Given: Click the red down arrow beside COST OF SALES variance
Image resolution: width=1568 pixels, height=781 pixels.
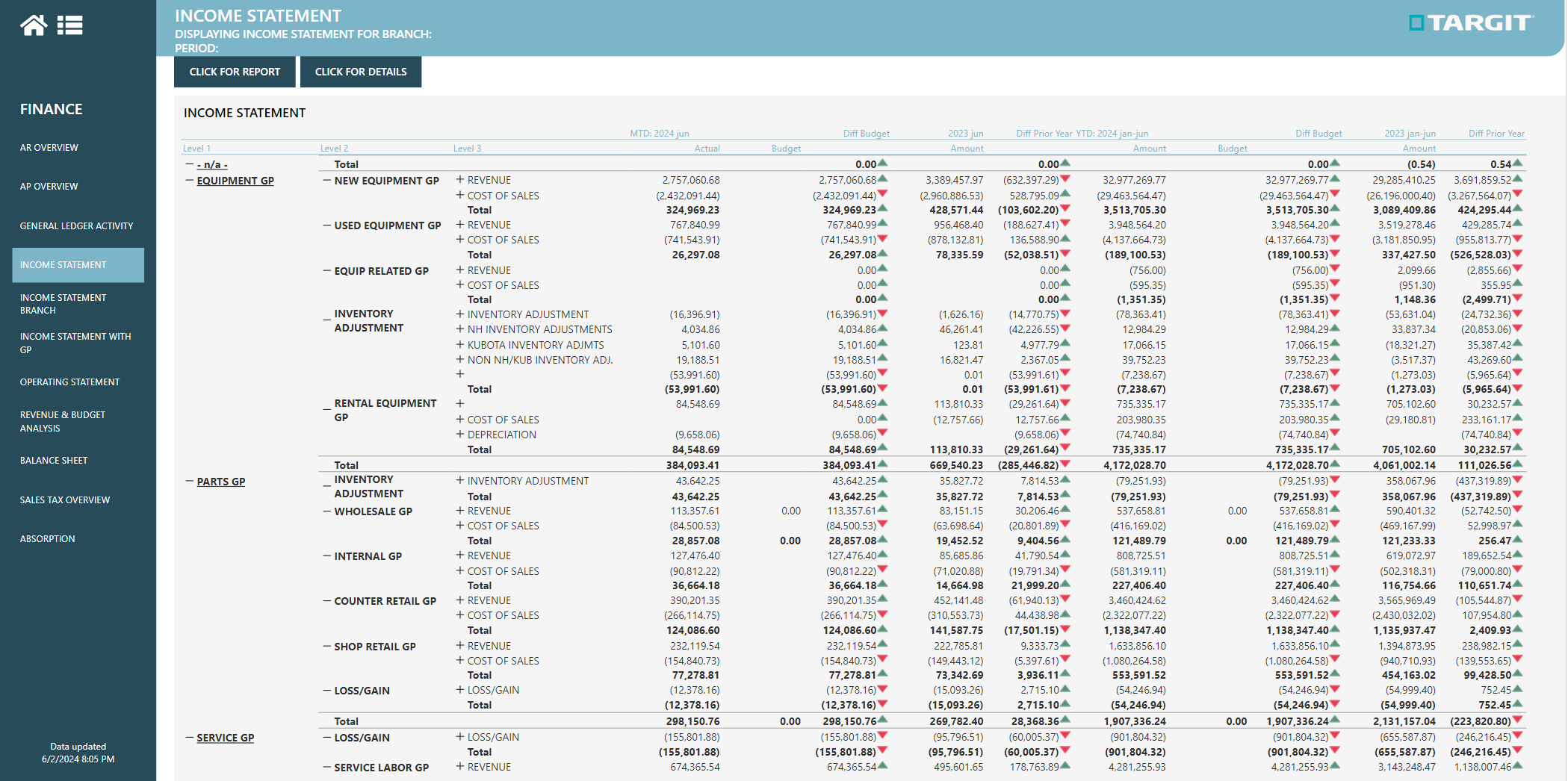Looking at the screenshot, I should click(x=882, y=195).
